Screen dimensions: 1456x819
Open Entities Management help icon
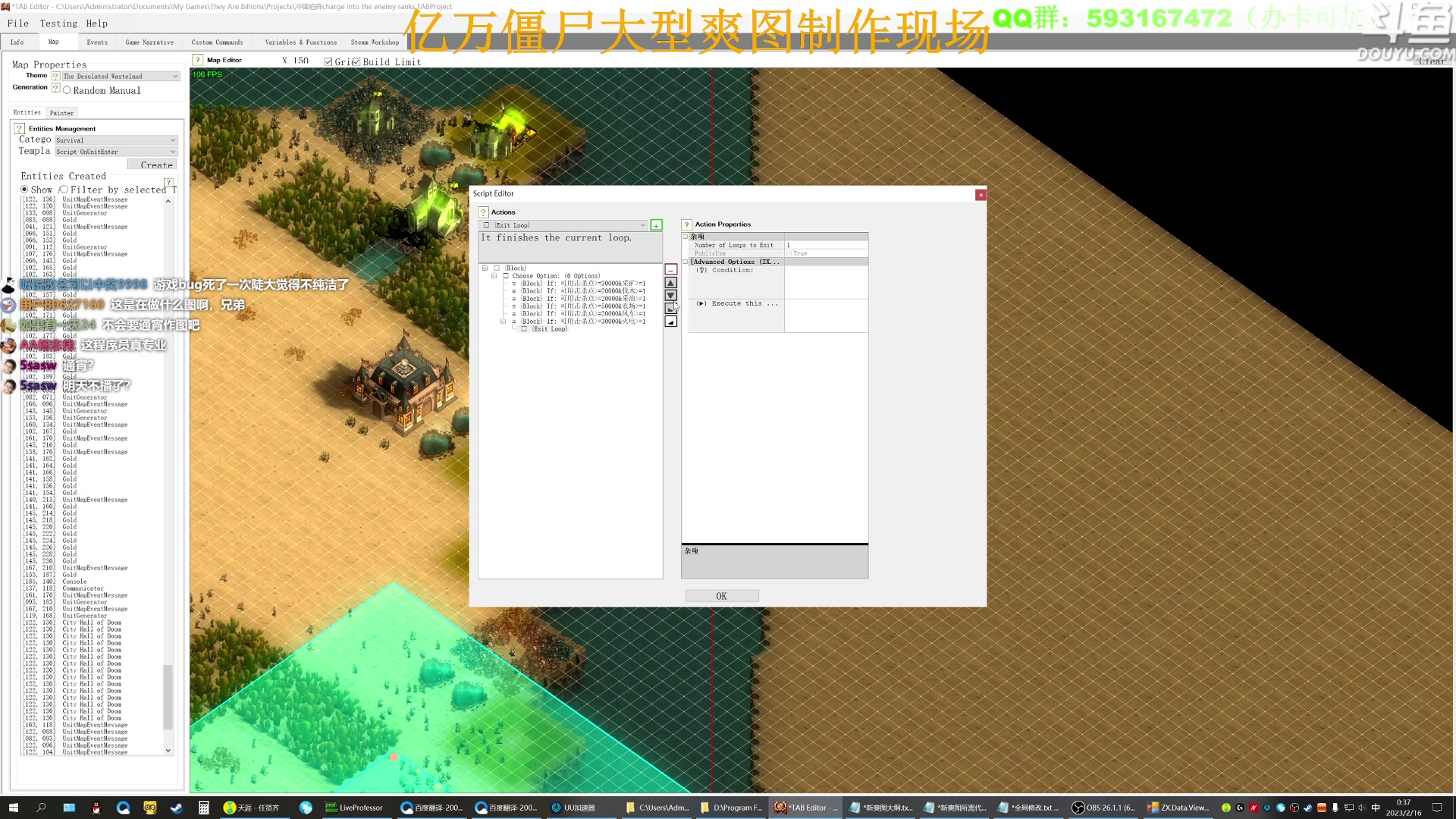pyautogui.click(x=20, y=129)
